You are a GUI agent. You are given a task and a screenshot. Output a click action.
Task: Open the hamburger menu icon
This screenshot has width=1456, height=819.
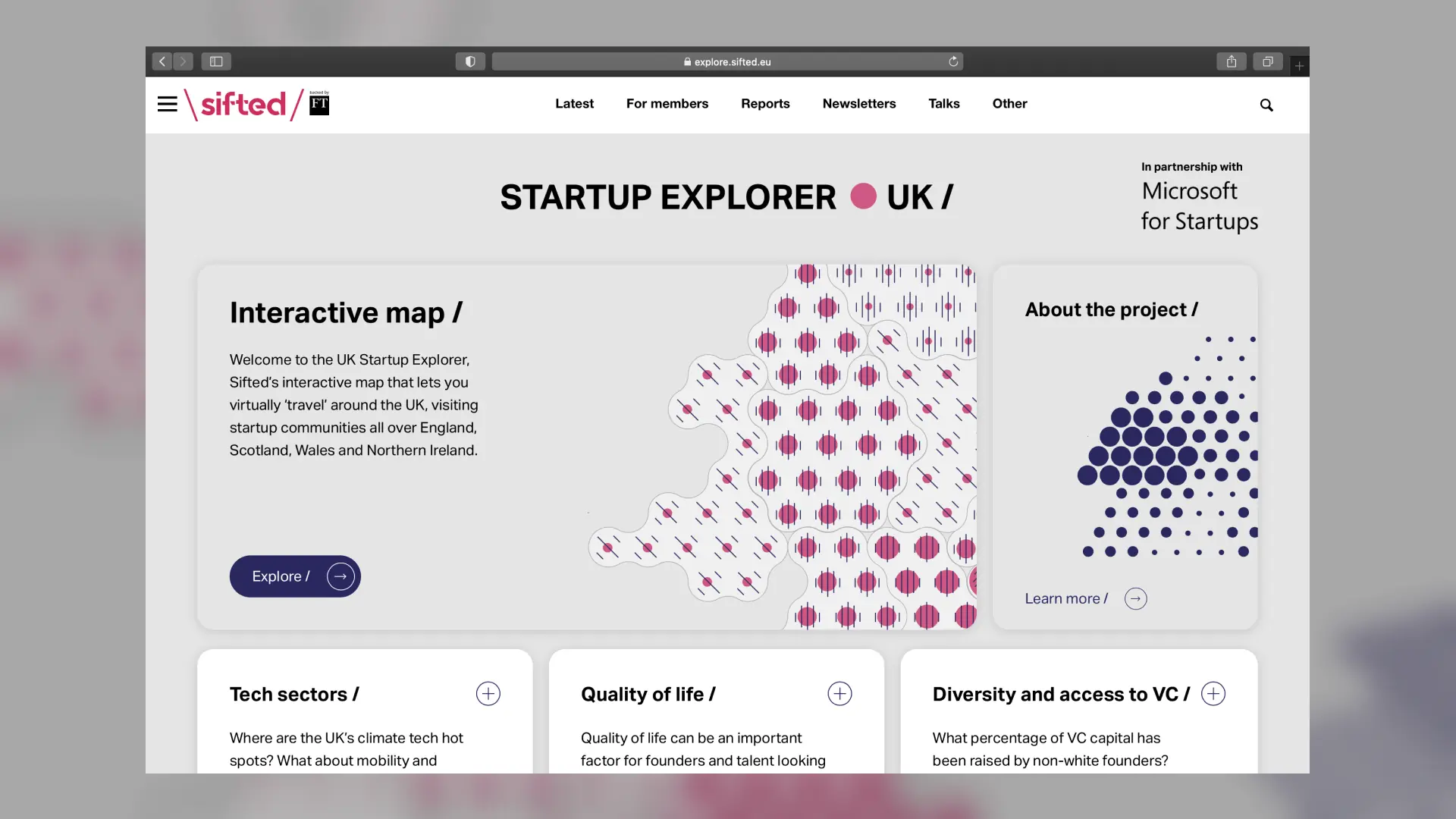[167, 104]
